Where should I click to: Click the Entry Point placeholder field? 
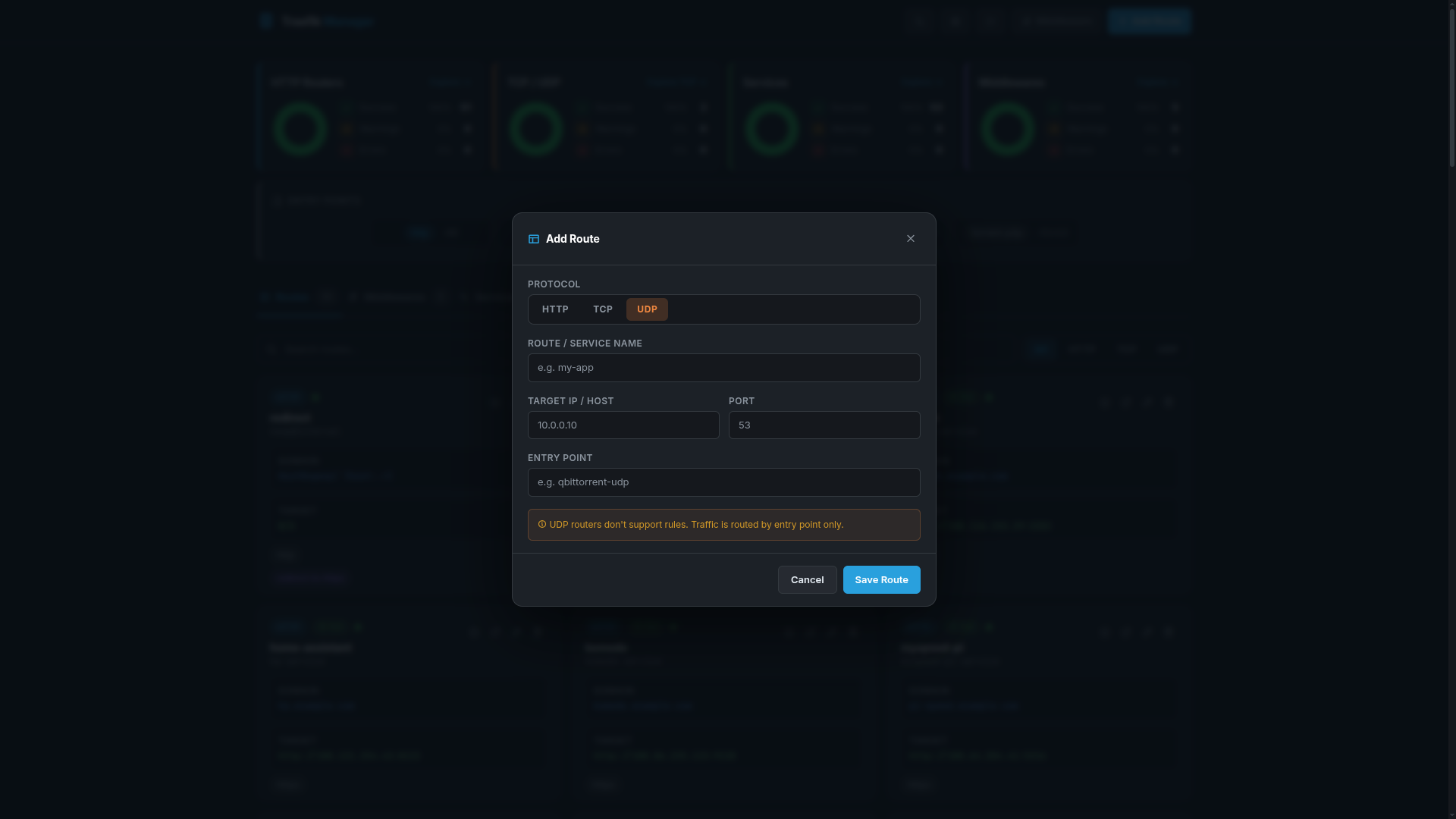pyautogui.click(x=723, y=482)
